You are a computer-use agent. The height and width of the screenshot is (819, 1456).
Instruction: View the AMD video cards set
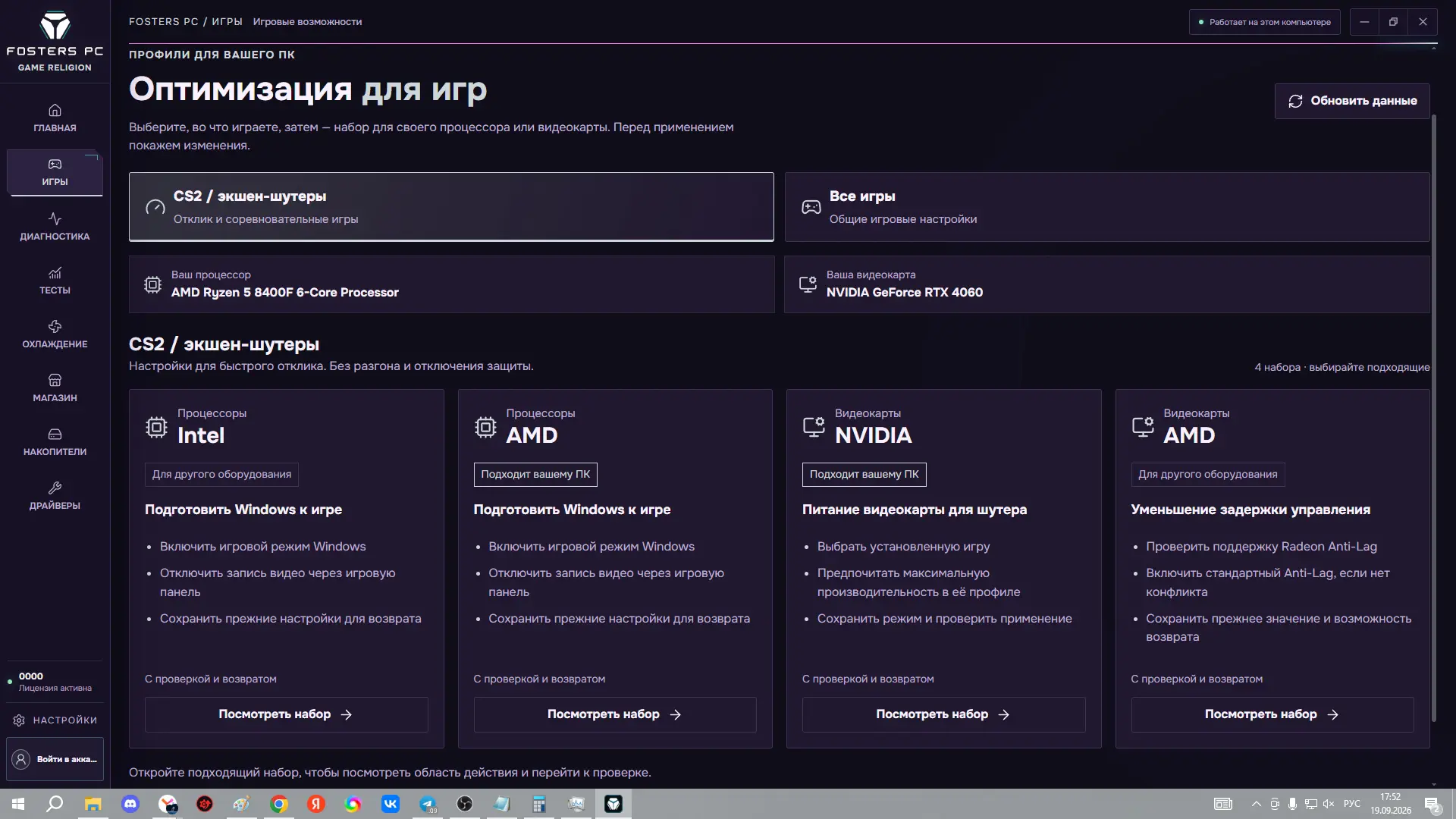pyautogui.click(x=1272, y=714)
